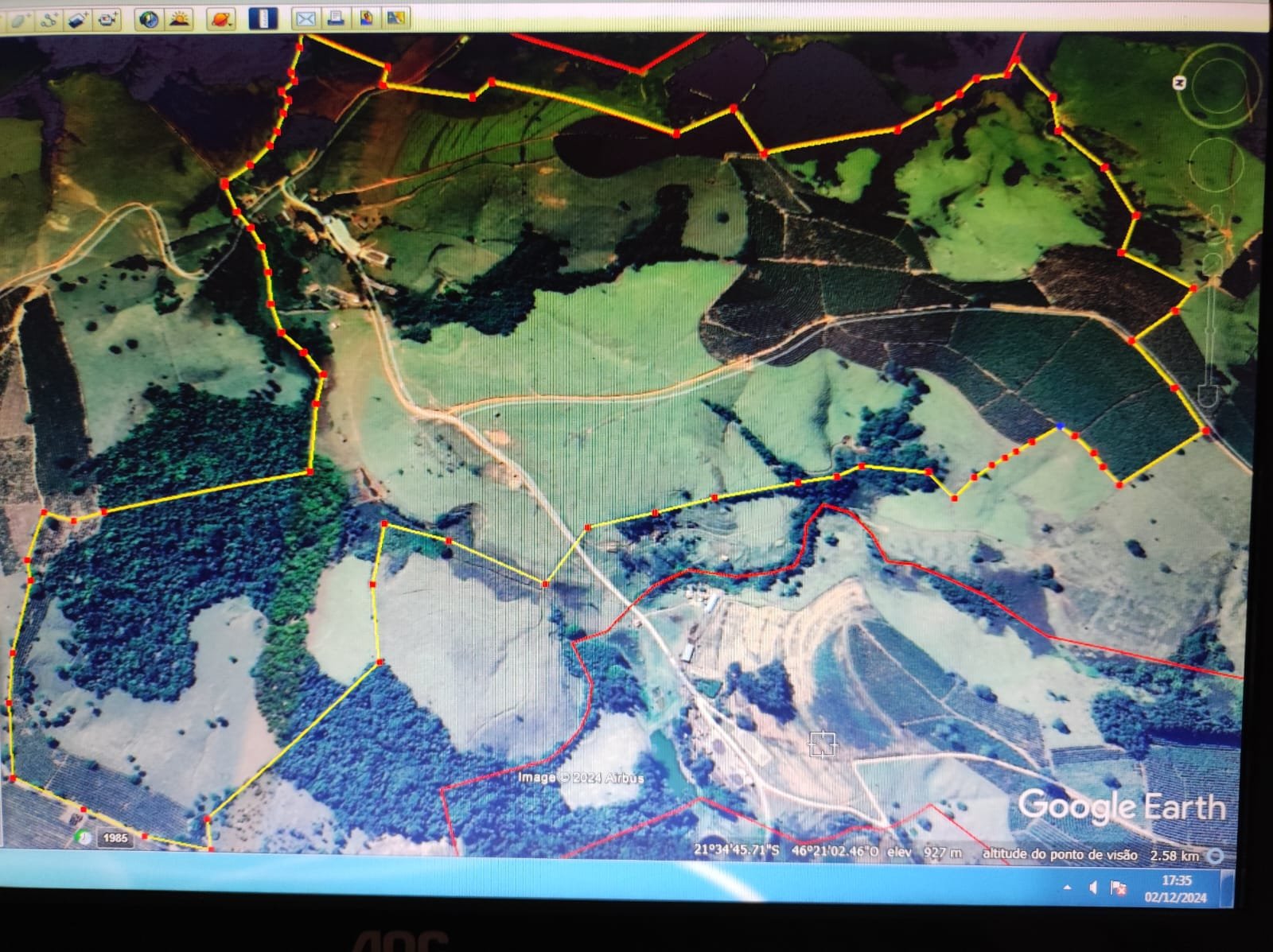The height and width of the screenshot is (952, 1273).
Task: Click the Print icon in toolbar
Action: pyautogui.click(x=336, y=17)
